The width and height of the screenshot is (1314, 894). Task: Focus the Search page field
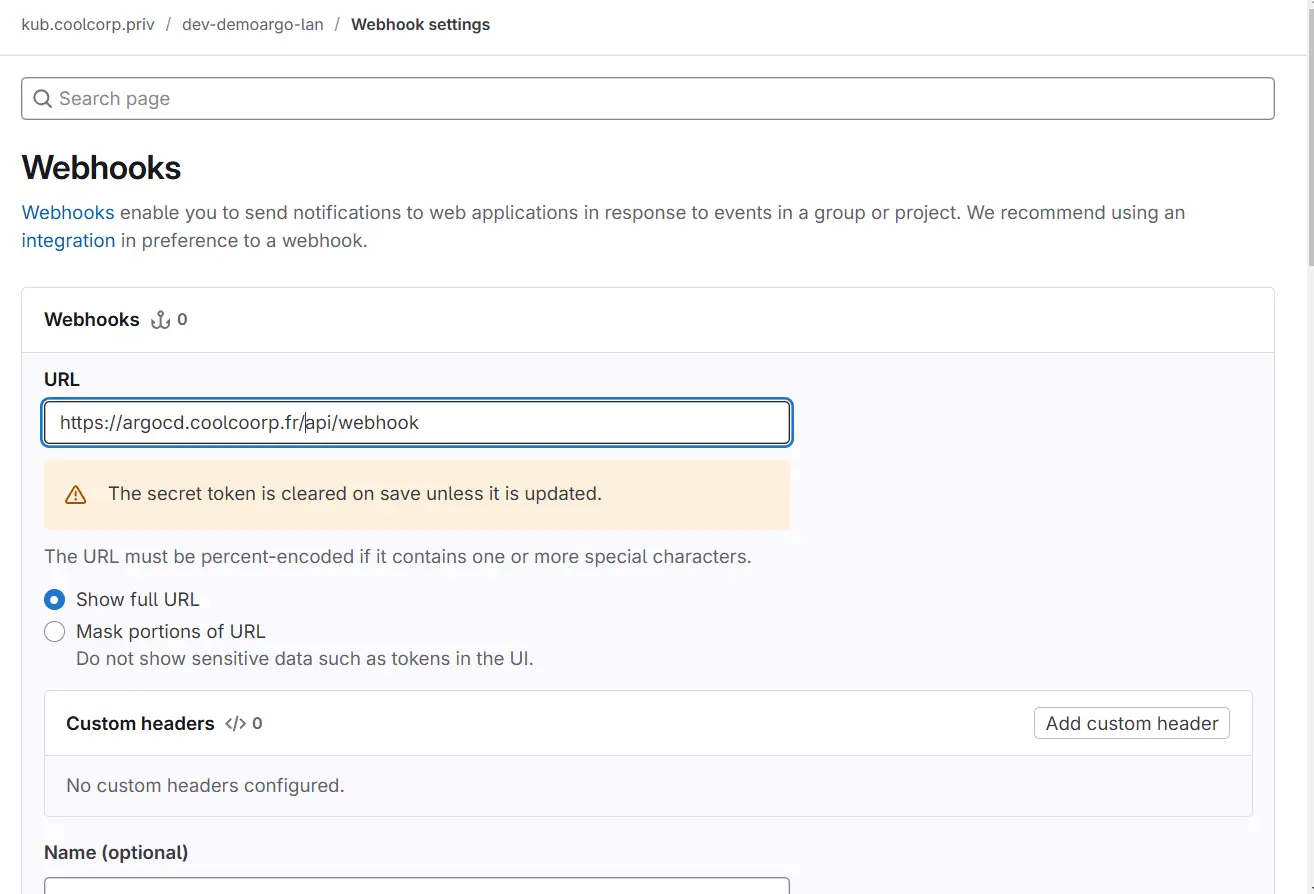(648, 98)
